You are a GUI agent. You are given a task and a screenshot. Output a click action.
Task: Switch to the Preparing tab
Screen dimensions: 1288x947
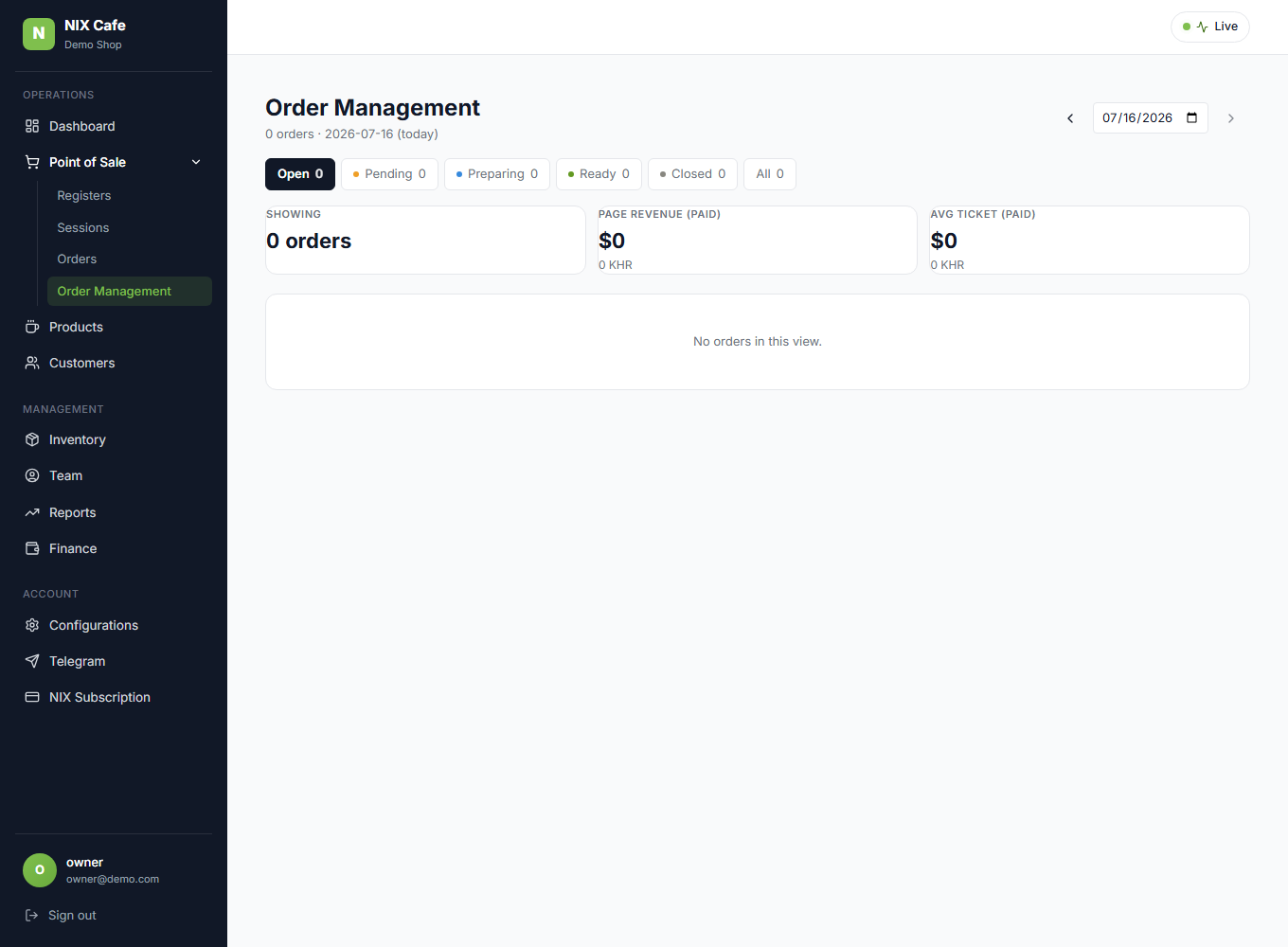497,174
